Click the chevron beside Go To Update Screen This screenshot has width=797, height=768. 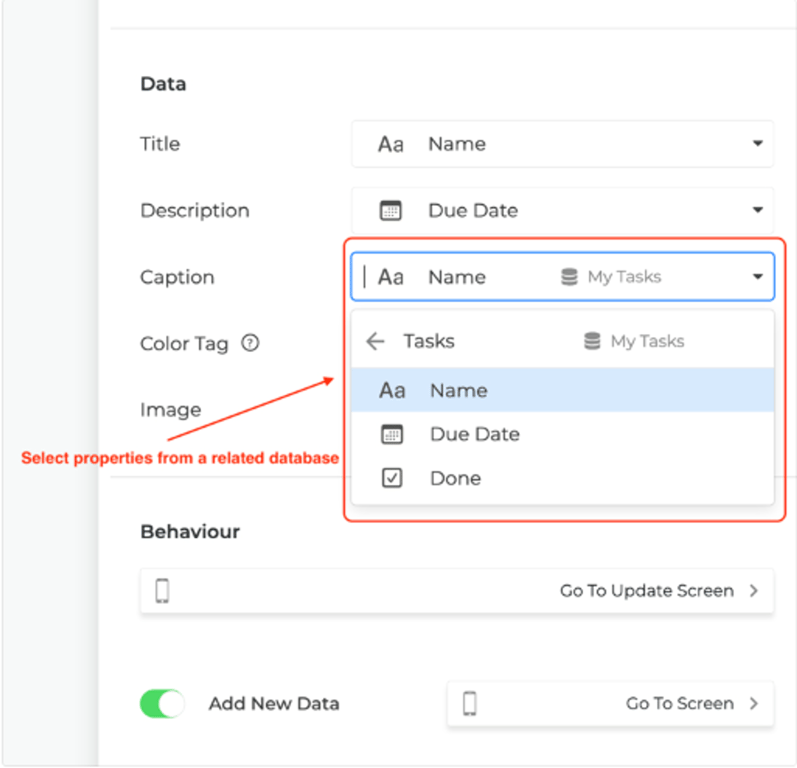coord(754,591)
